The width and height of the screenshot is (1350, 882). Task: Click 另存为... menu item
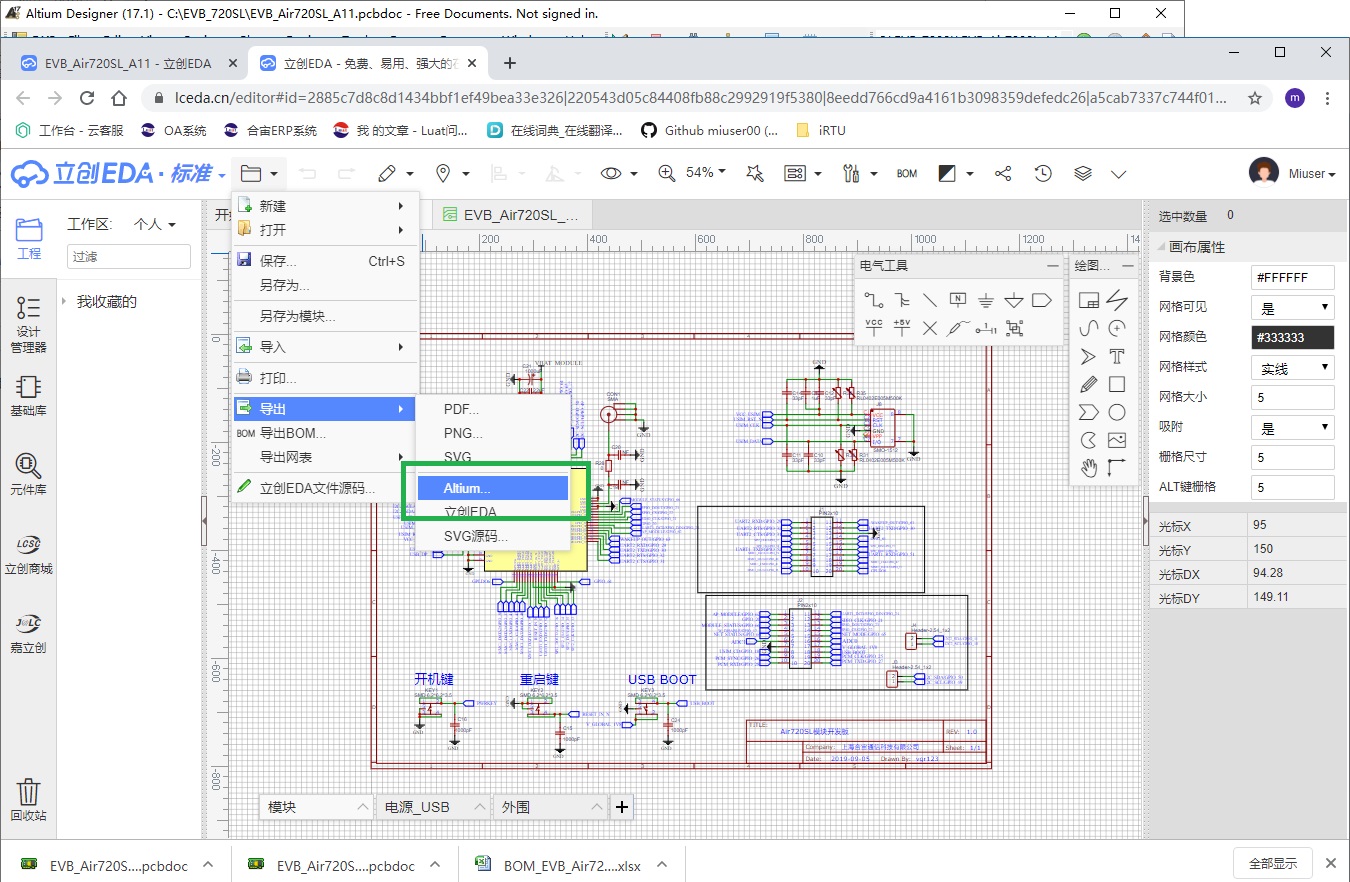click(325, 285)
